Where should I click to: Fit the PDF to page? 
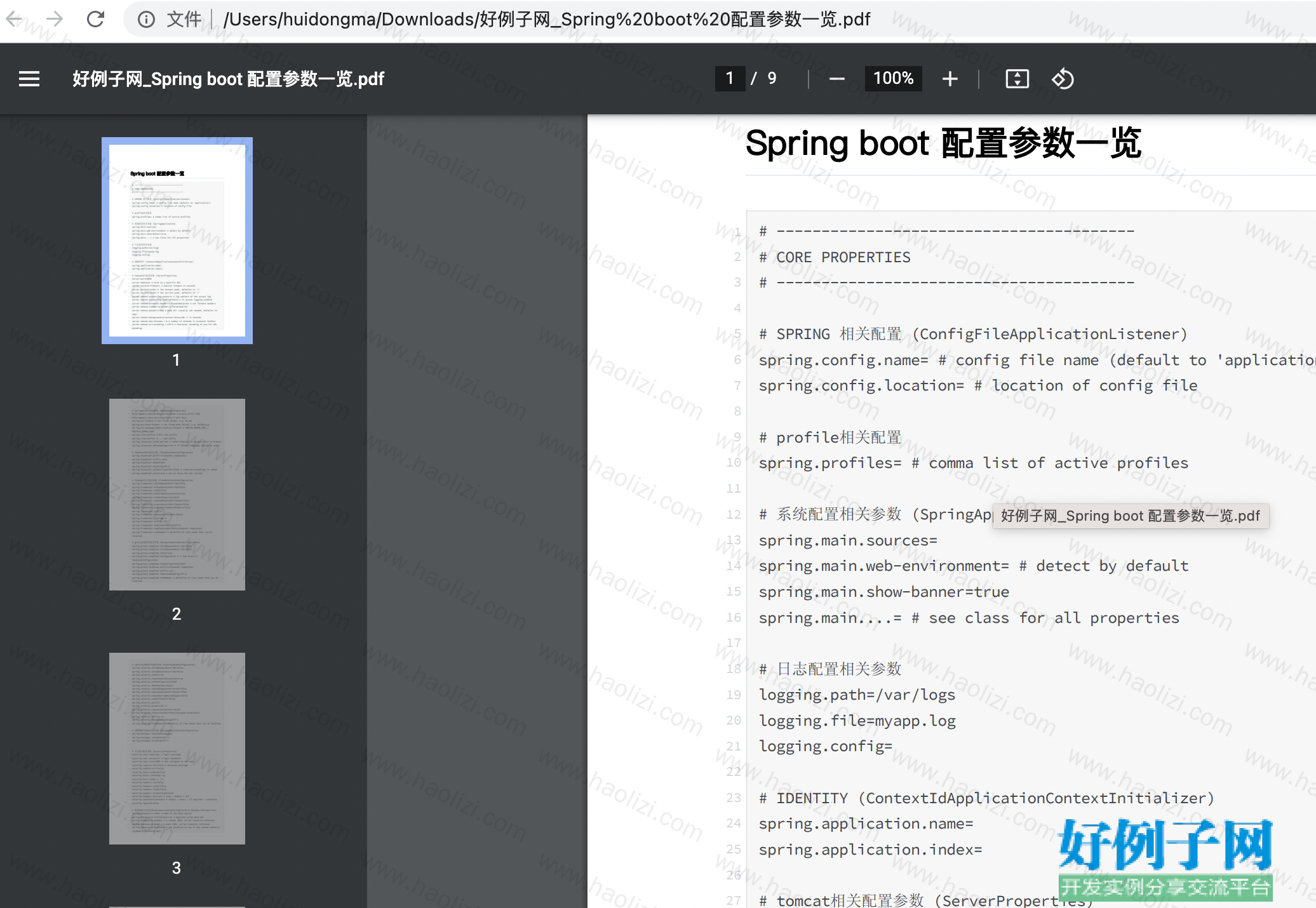1017,79
